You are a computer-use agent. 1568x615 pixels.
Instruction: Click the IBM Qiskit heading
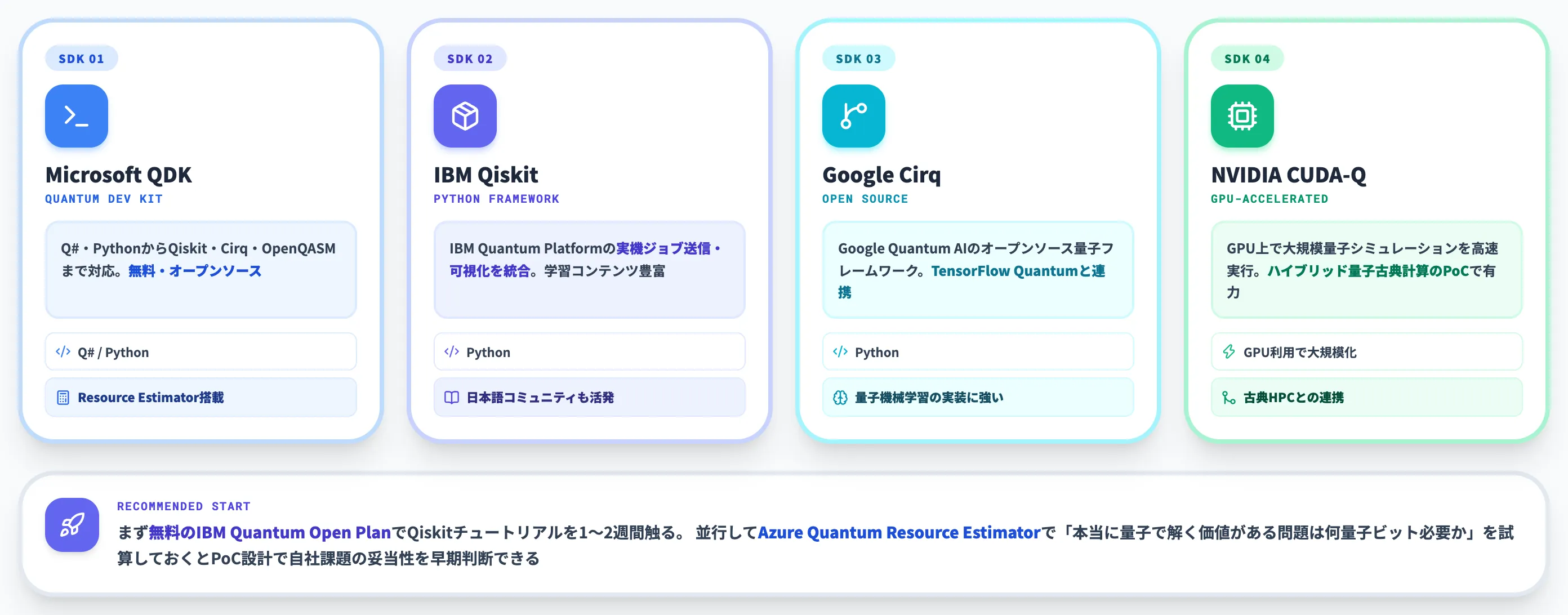pos(485,175)
